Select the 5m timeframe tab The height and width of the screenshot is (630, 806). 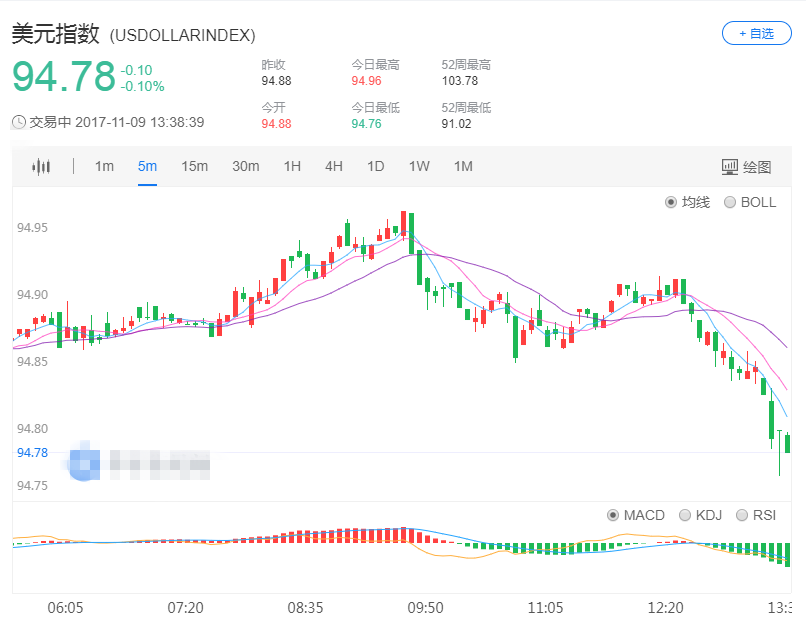pyautogui.click(x=147, y=166)
